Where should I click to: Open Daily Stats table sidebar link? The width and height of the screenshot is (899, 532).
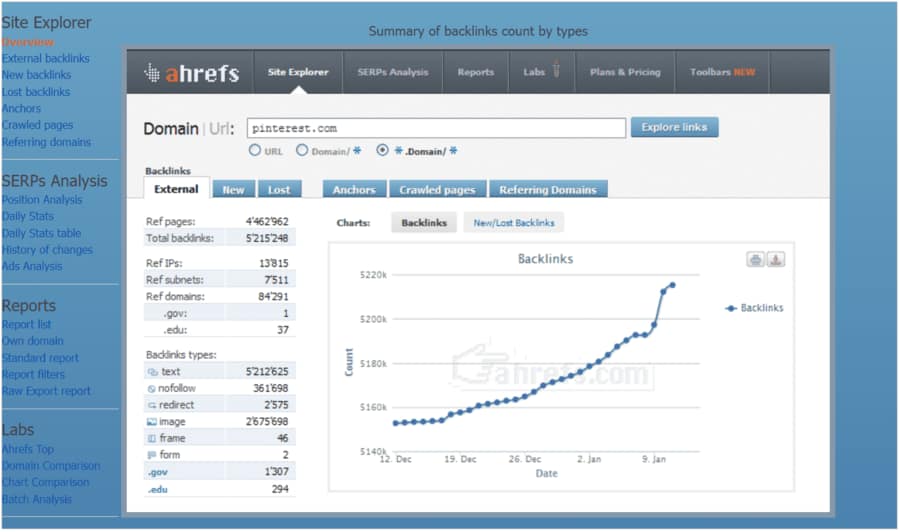tap(41, 233)
